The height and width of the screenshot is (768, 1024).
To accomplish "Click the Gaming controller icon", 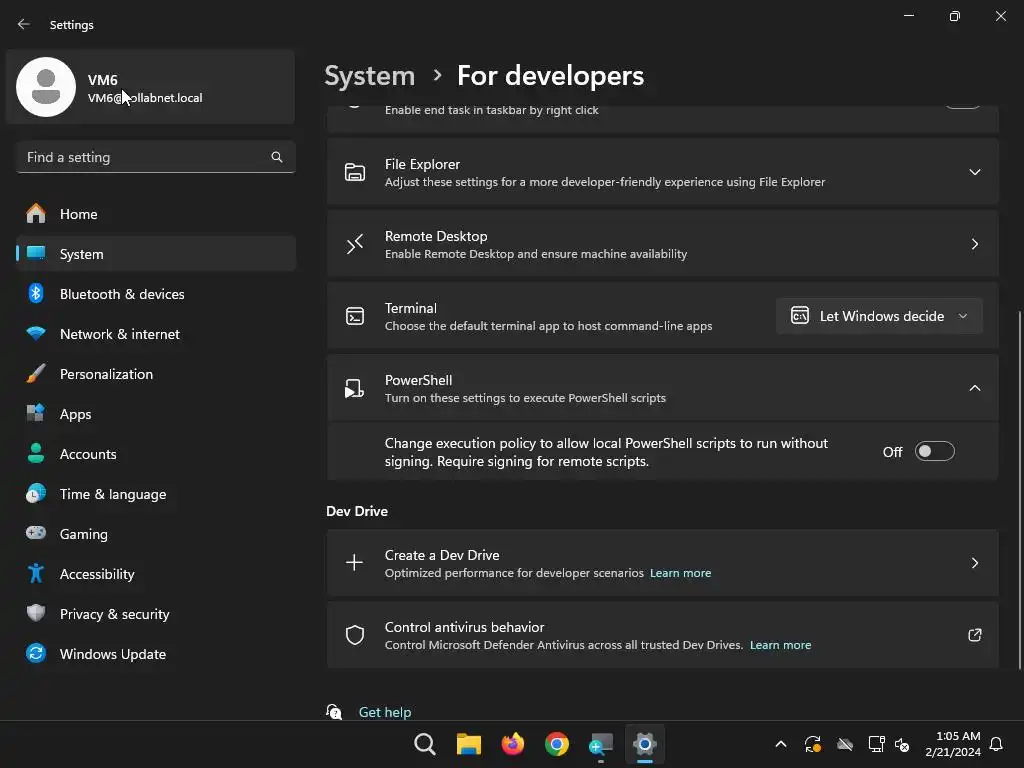I will pyautogui.click(x=36, y=533).
